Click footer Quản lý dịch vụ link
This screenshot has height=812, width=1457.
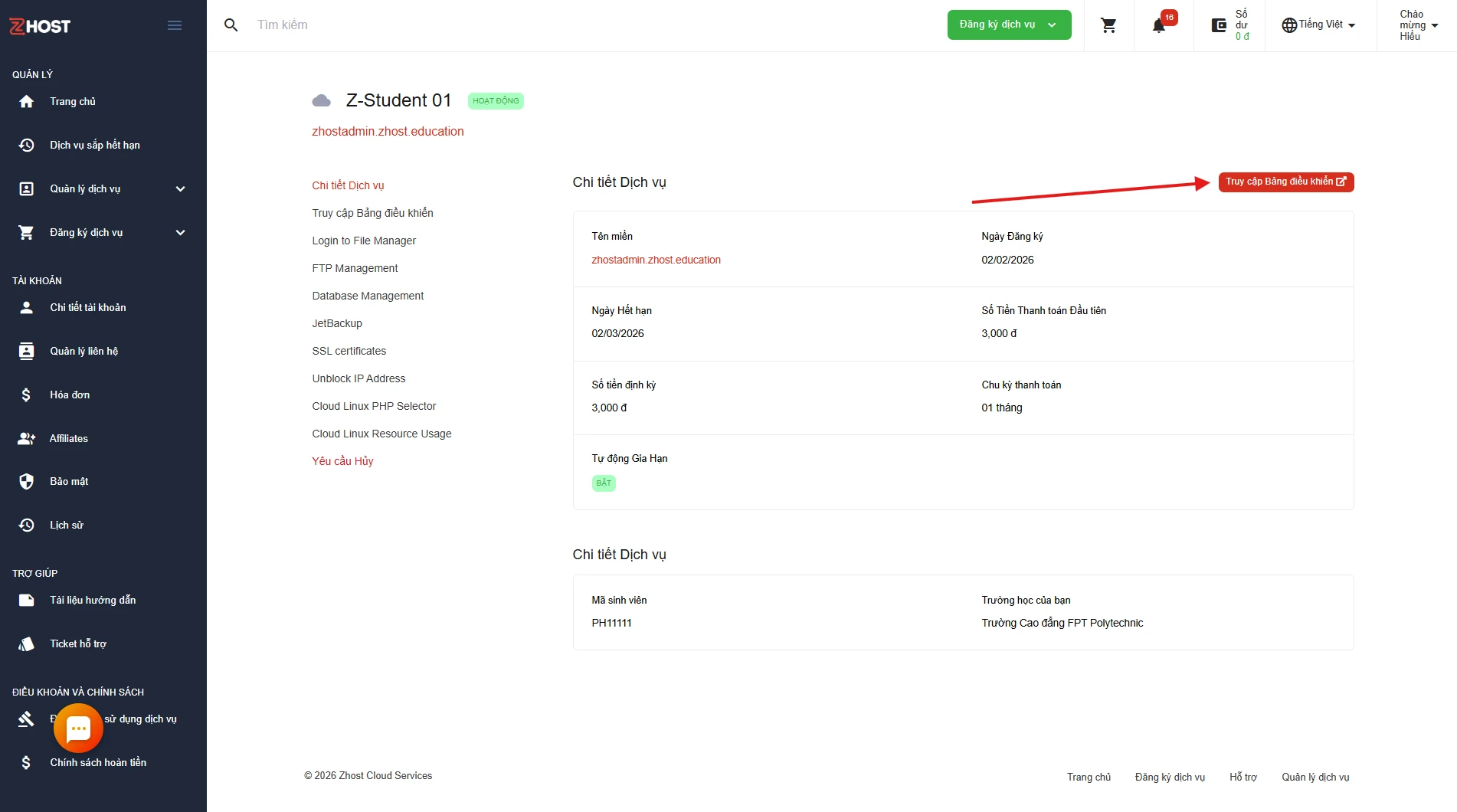coord(1315,778)
